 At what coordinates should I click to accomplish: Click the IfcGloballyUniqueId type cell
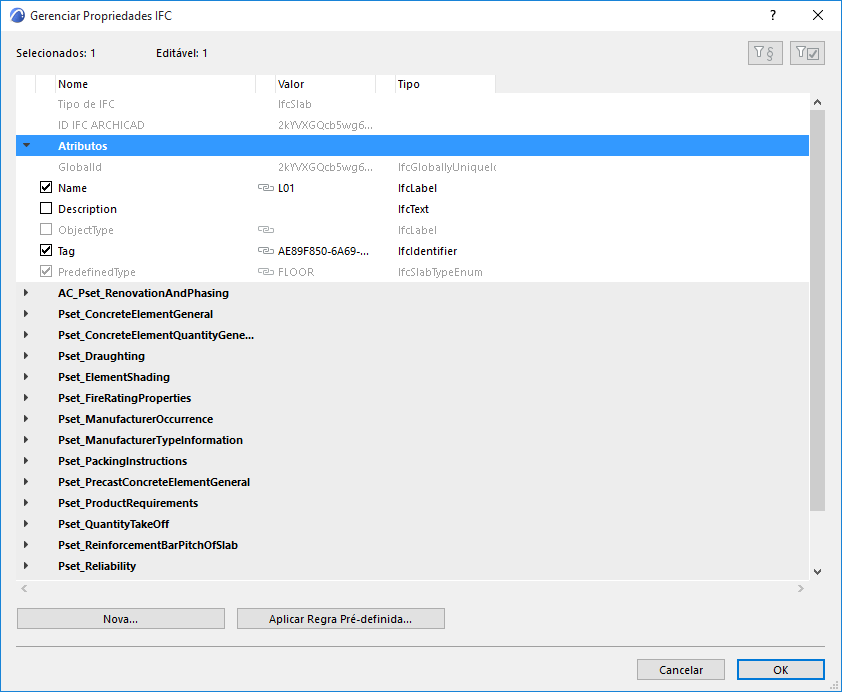pyautogui.click(x=447, y=167)
